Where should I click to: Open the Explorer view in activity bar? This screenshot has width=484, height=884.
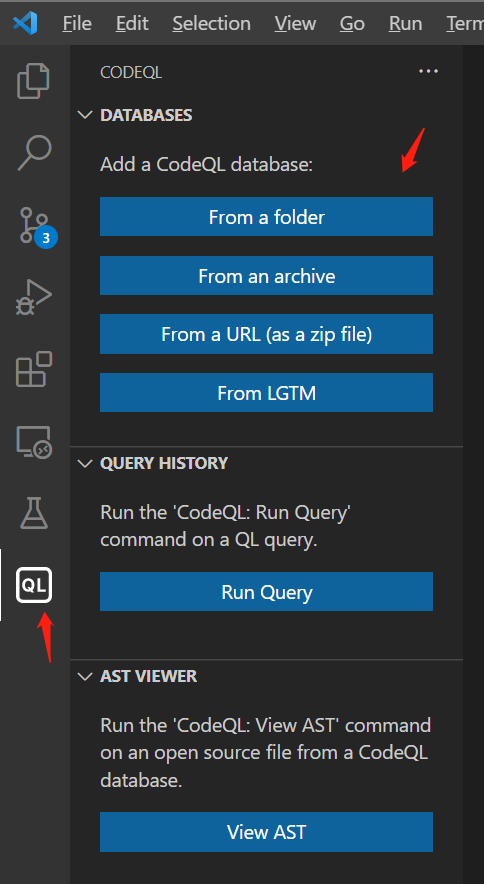[34, 81]
